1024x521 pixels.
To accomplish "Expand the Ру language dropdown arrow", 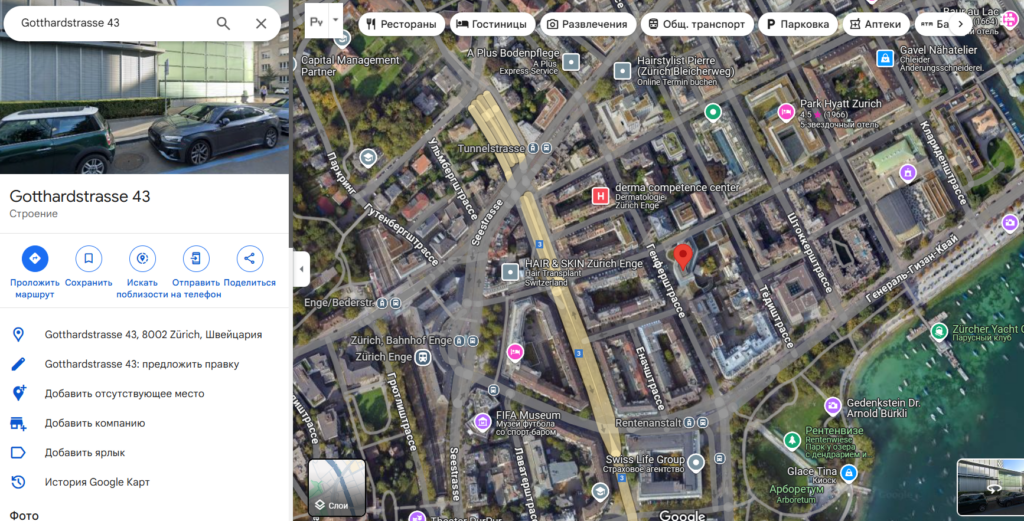I will pyautogui.click(x=336, y=19).
